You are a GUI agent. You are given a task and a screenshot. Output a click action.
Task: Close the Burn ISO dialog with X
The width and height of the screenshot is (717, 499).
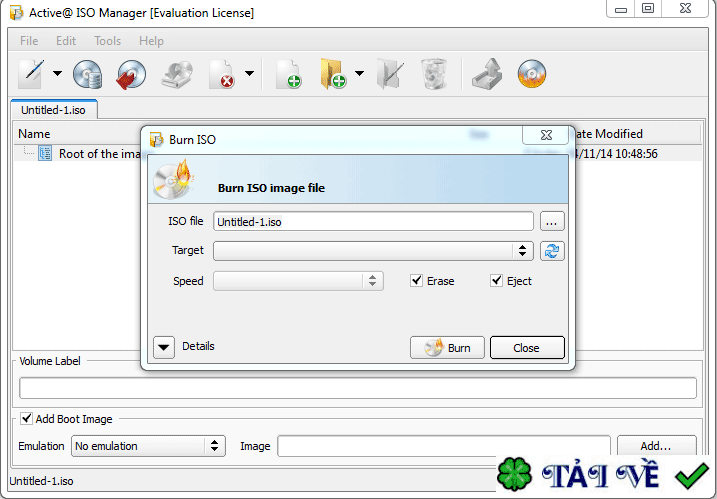546,135
